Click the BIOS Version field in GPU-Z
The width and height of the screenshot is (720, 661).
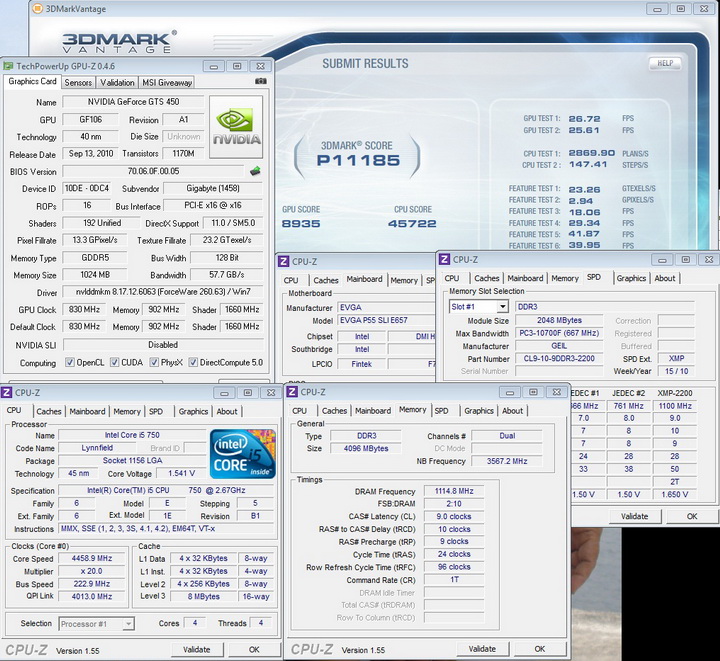pyautogui.click(x=152, y=172)
